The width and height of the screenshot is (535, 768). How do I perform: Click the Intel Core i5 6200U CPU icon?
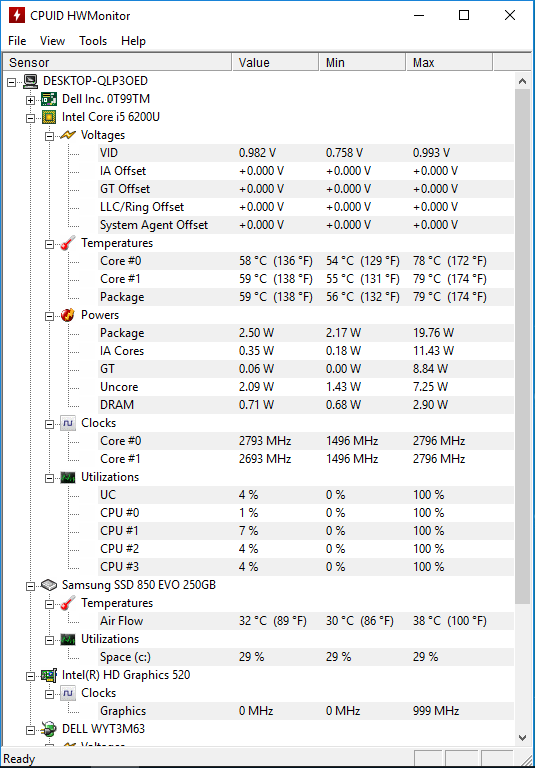(48, 117)
